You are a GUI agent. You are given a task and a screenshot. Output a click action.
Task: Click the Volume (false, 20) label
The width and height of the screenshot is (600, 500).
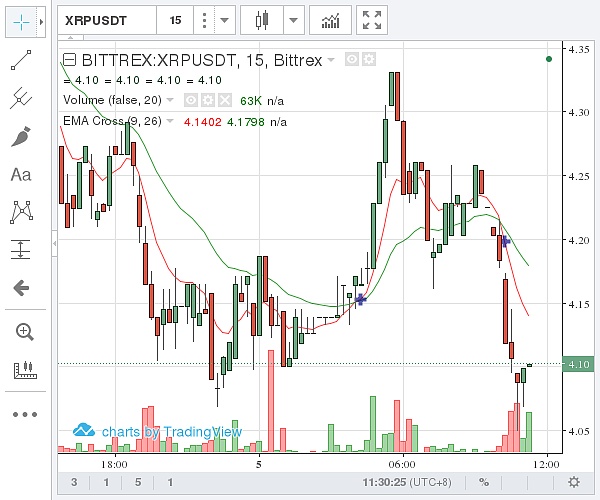[112, 100]
